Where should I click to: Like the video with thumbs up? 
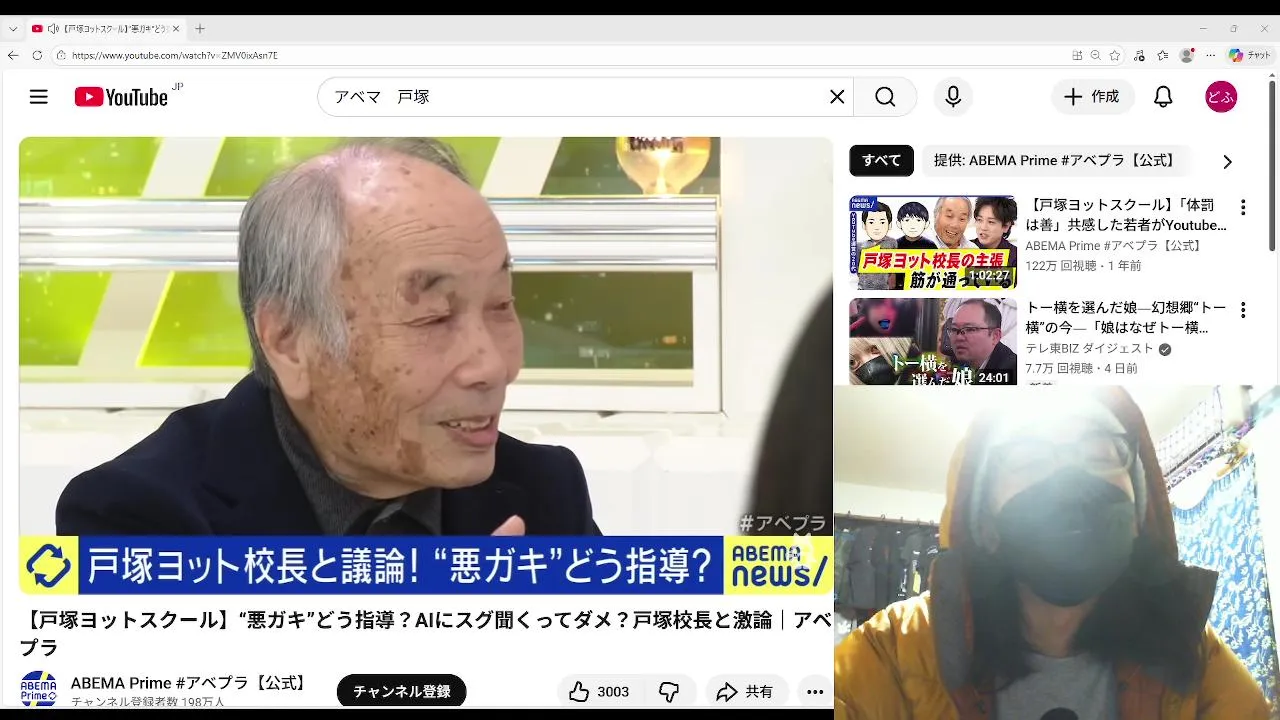click(x=598, y=691)
